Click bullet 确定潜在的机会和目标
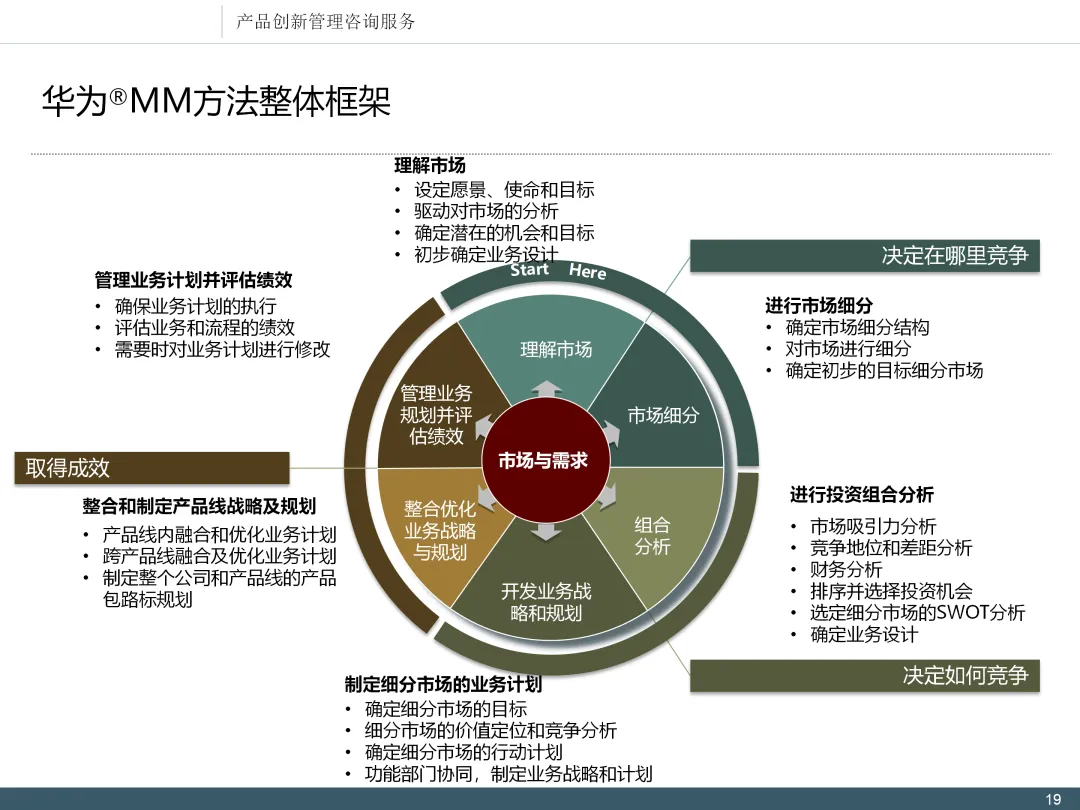The height and width of the screenshot is (810, 1080). tap(503, 233)
